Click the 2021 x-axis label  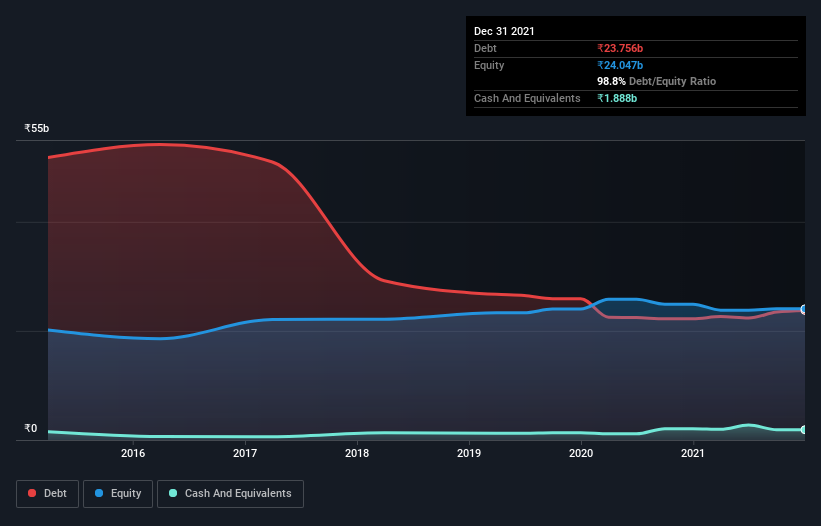[693, 453]
